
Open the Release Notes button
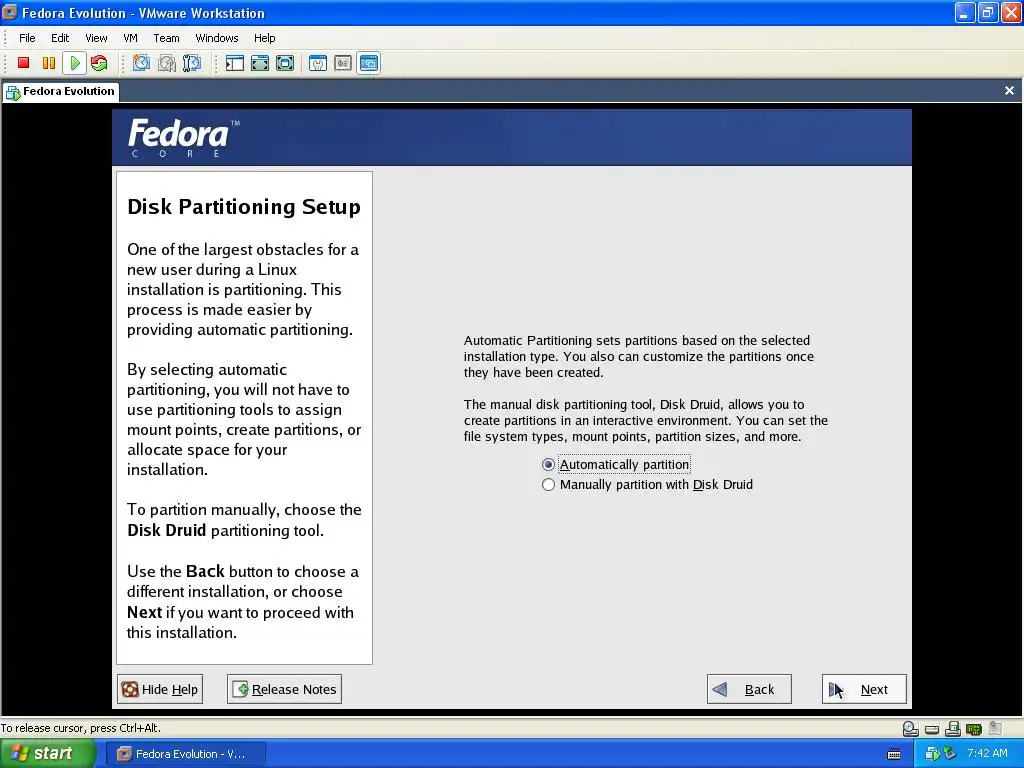(x=284, y=689)
